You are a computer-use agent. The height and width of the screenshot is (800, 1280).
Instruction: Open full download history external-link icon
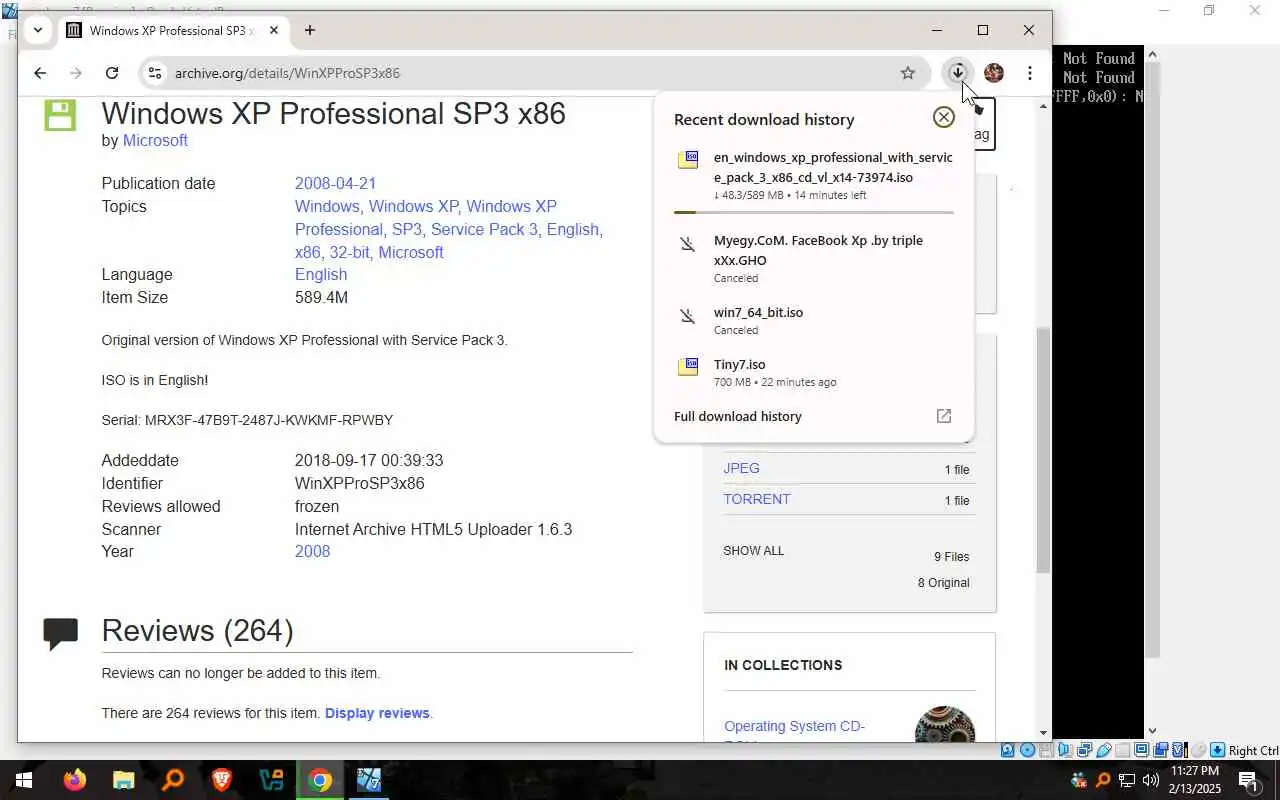pyautogui.click(x=943, y=416)
